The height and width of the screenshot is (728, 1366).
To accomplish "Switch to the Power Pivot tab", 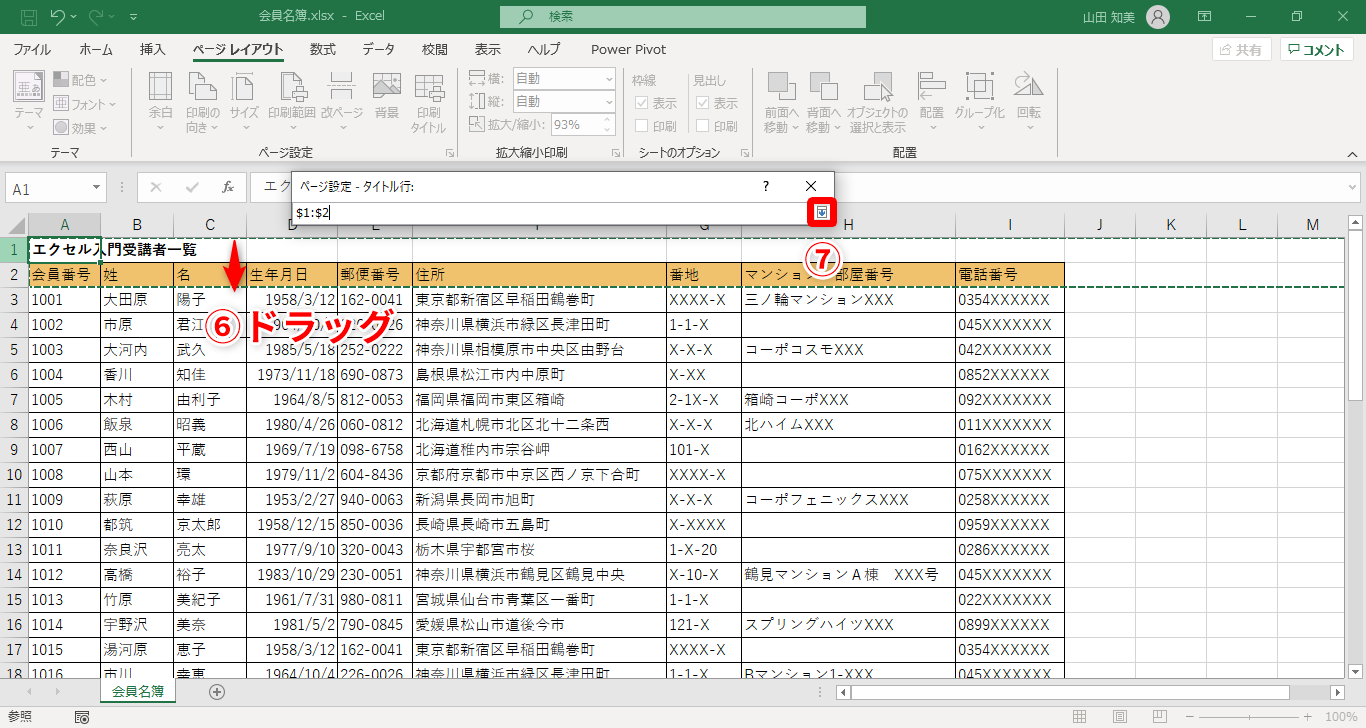I will [628, 50].
